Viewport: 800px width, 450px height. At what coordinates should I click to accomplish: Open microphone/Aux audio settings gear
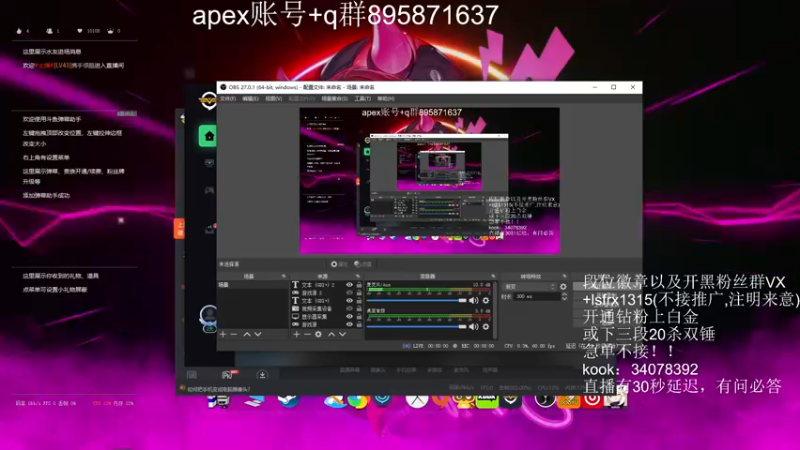pos(486,301)
